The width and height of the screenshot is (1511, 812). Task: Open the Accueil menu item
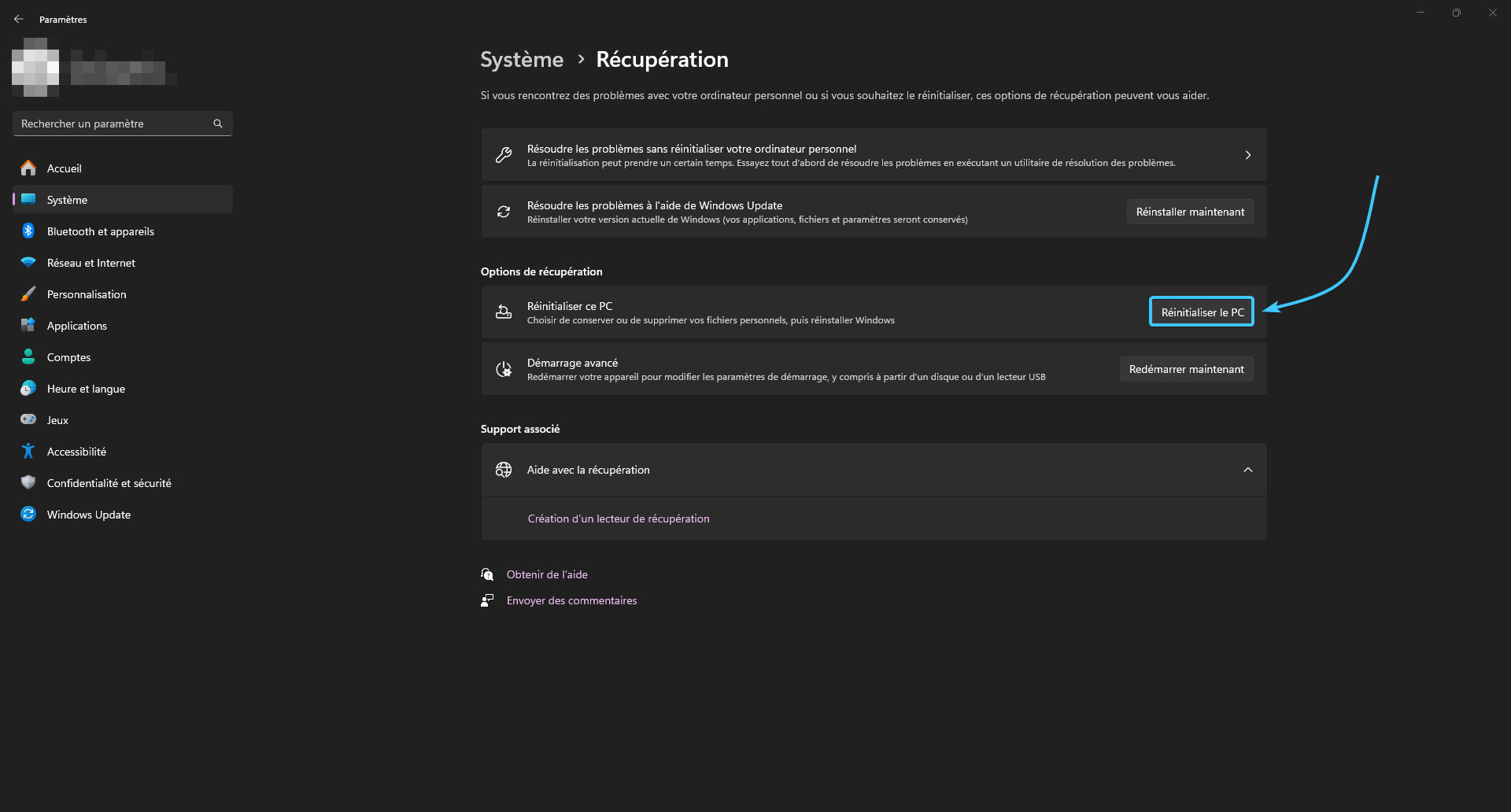(65, 168)
